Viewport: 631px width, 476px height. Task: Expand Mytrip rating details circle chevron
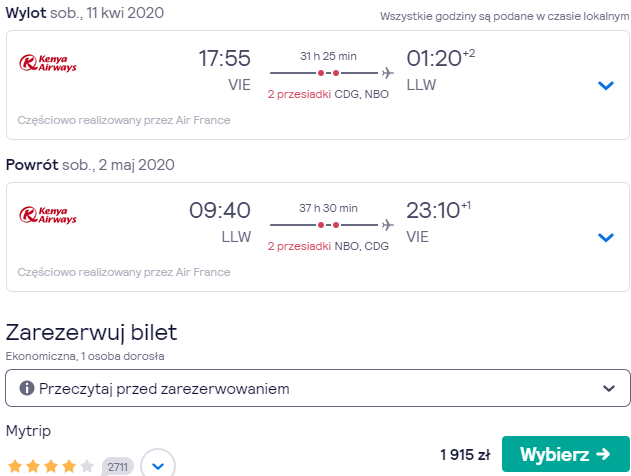point(158,466)
